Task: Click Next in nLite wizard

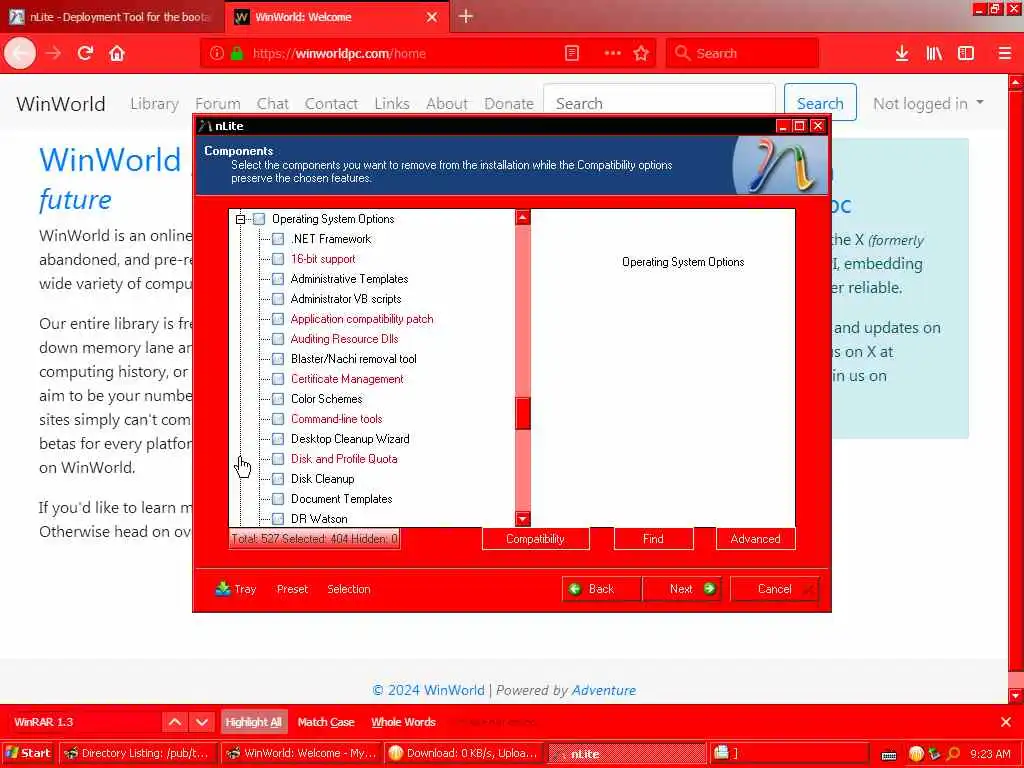Action: click(682, 589)
